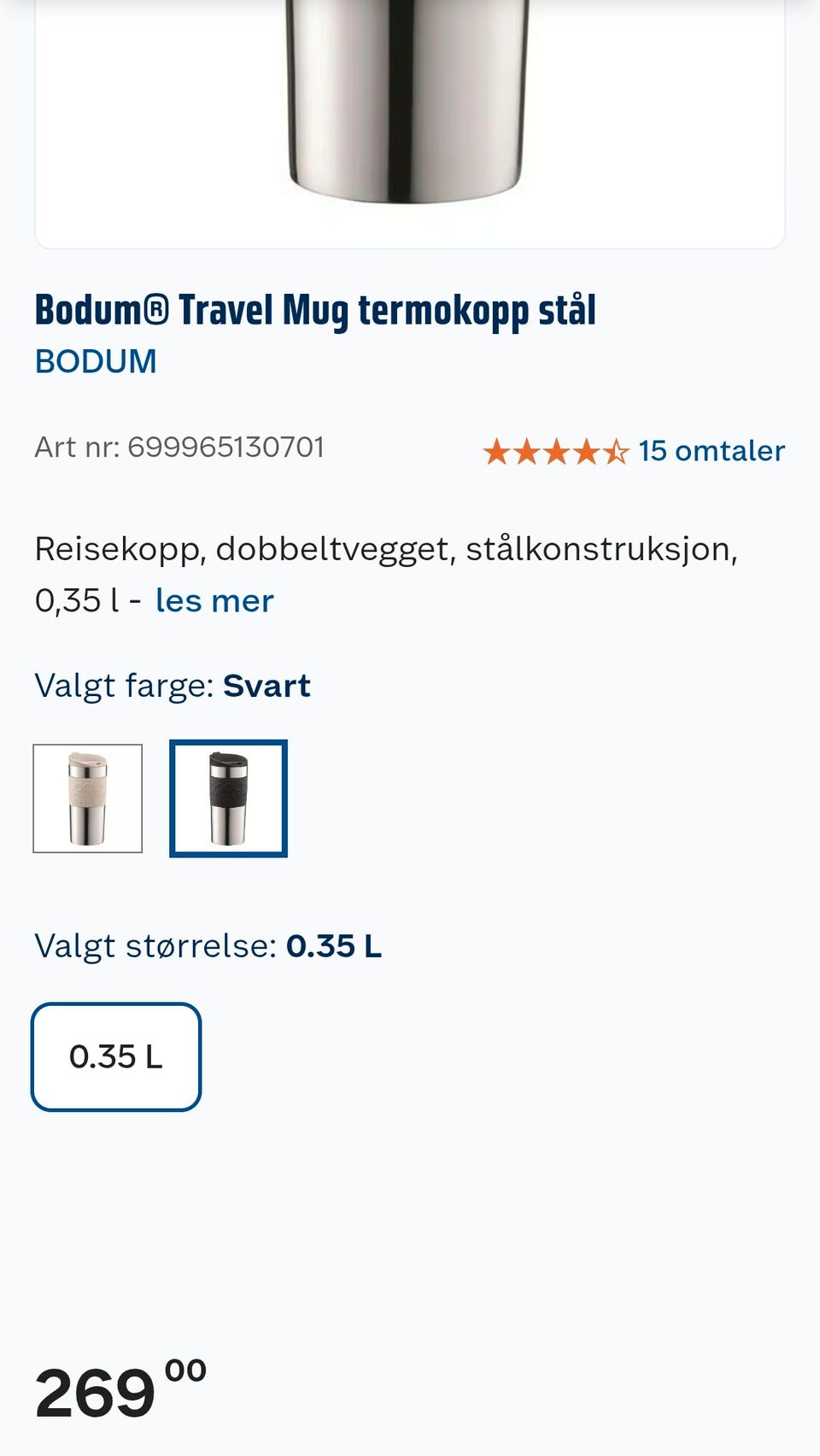
Task: Click the second star in the rating
Action: click(525, 448)
